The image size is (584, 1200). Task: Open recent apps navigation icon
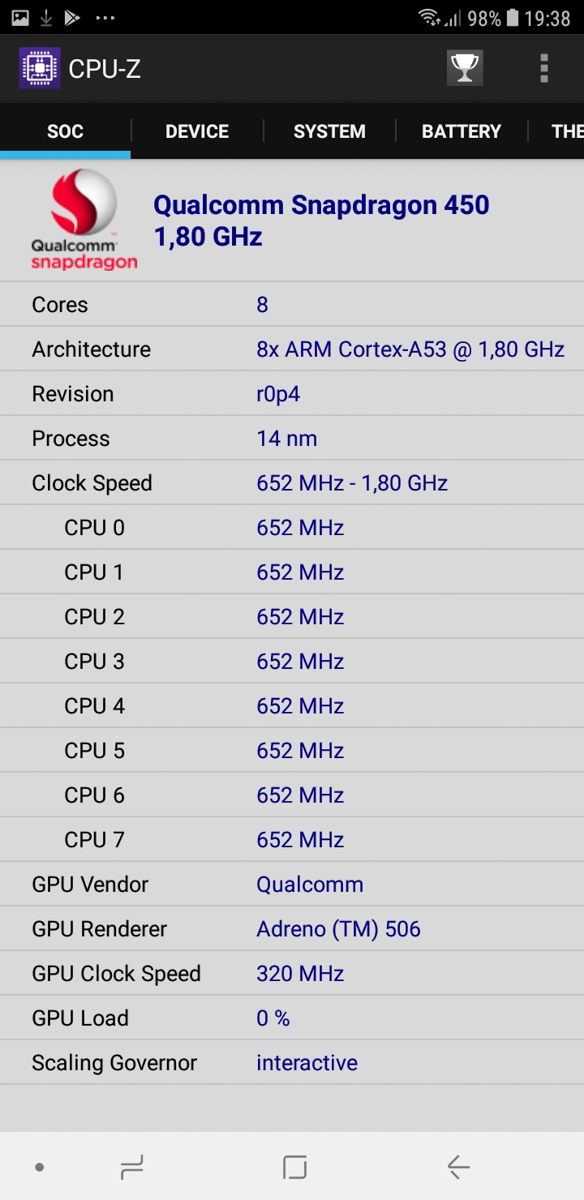(x=131, y=1166)
